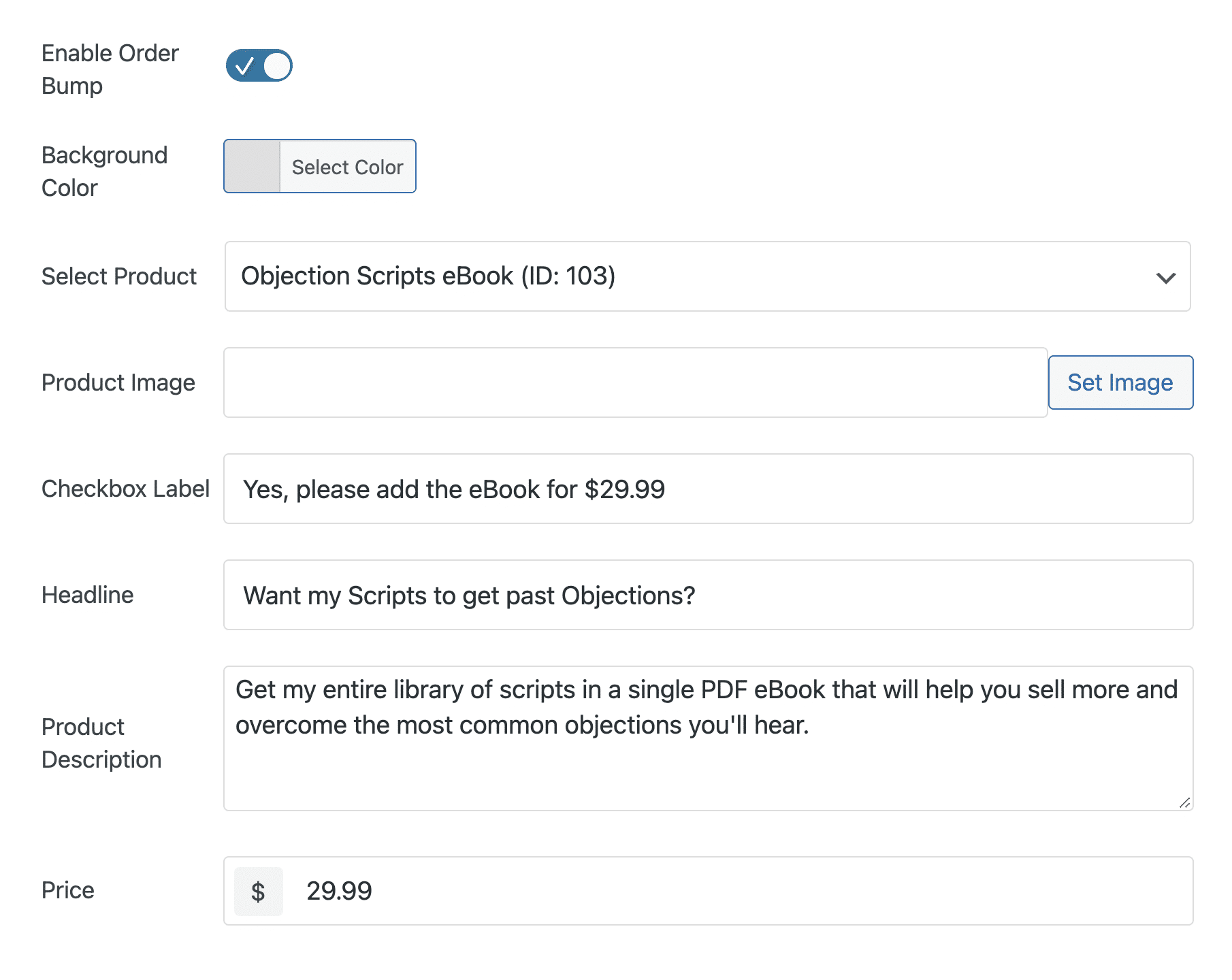Click the "Price" field label

[67, 890]
